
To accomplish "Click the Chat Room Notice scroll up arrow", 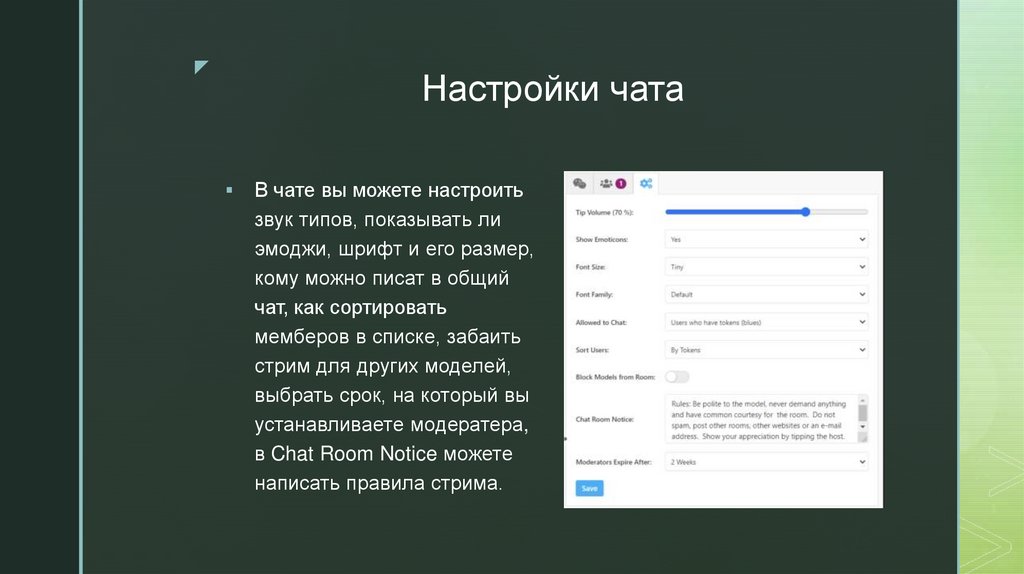I will 863,400.
